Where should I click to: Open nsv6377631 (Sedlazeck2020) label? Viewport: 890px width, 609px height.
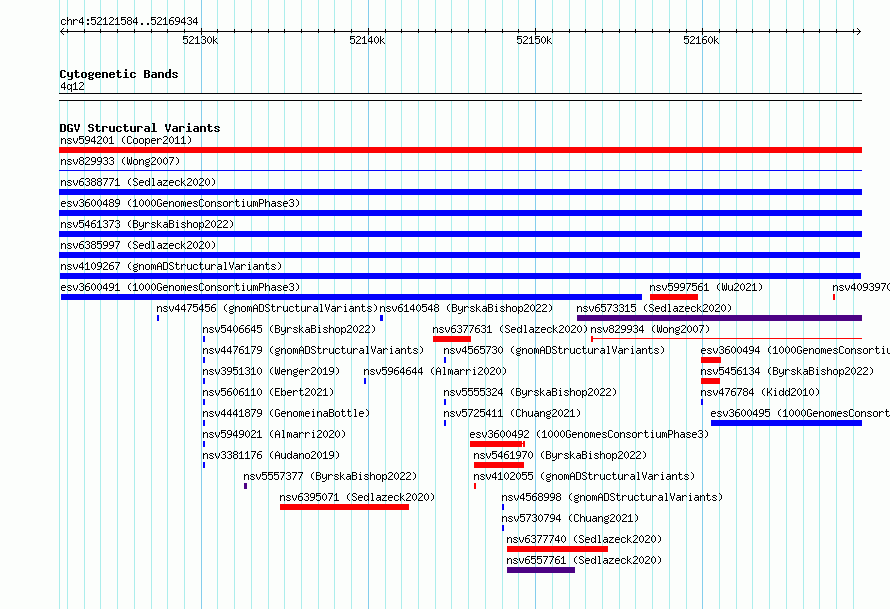pos(510,329)
